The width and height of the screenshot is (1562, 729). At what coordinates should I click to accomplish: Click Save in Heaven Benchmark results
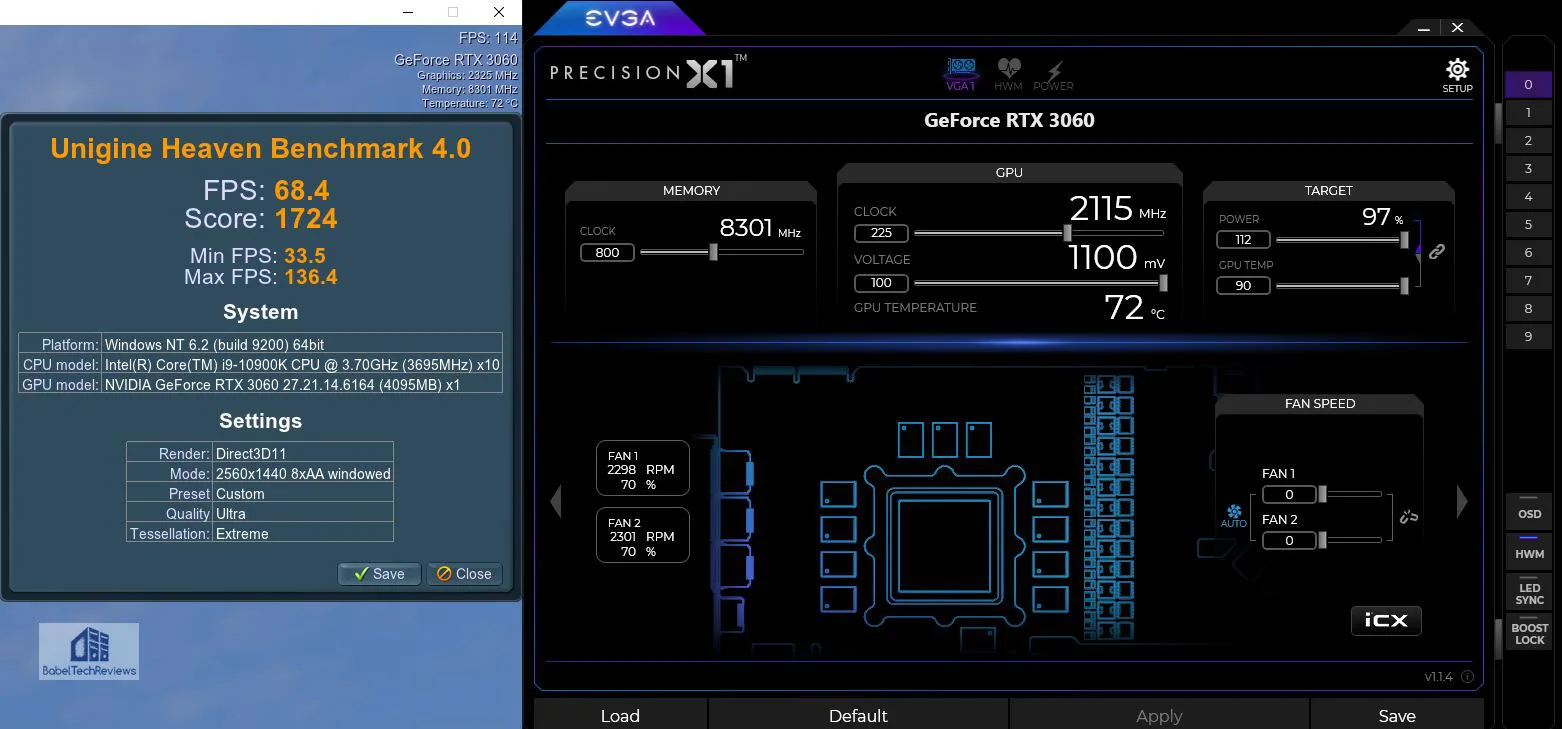point(379,574)
